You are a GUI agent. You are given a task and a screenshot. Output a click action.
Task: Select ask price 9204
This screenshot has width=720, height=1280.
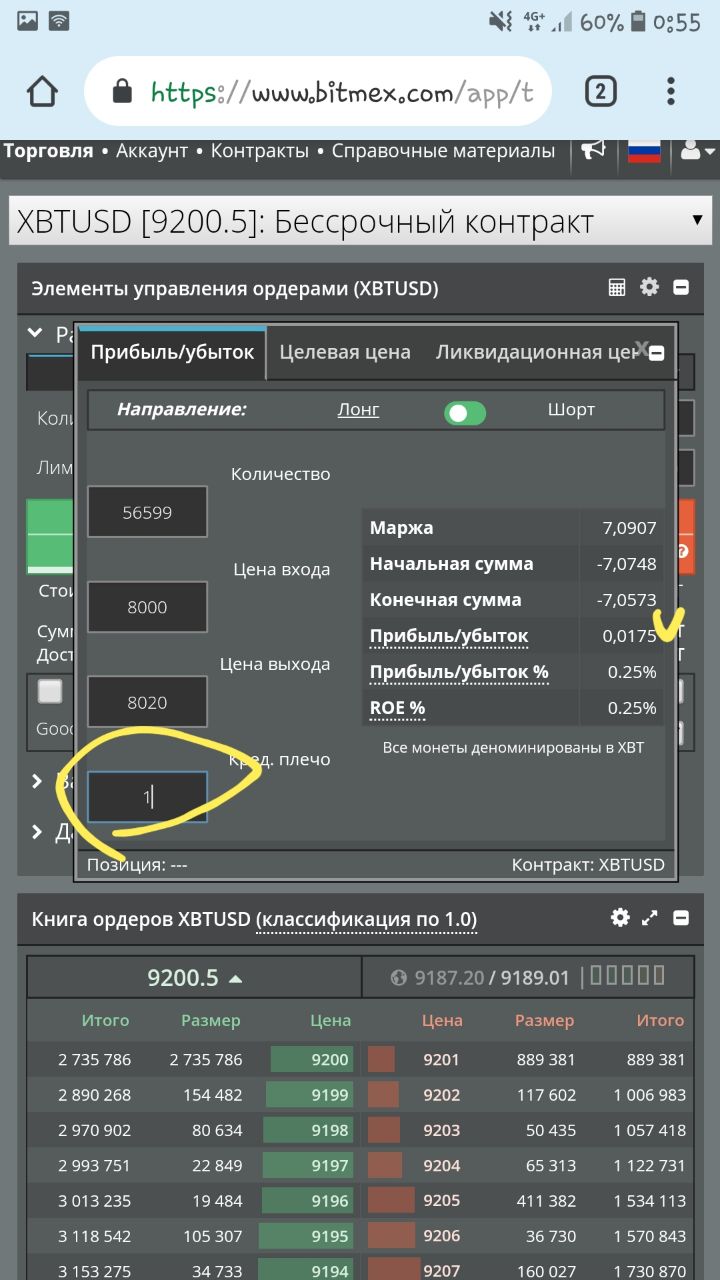click(442, 1165)
